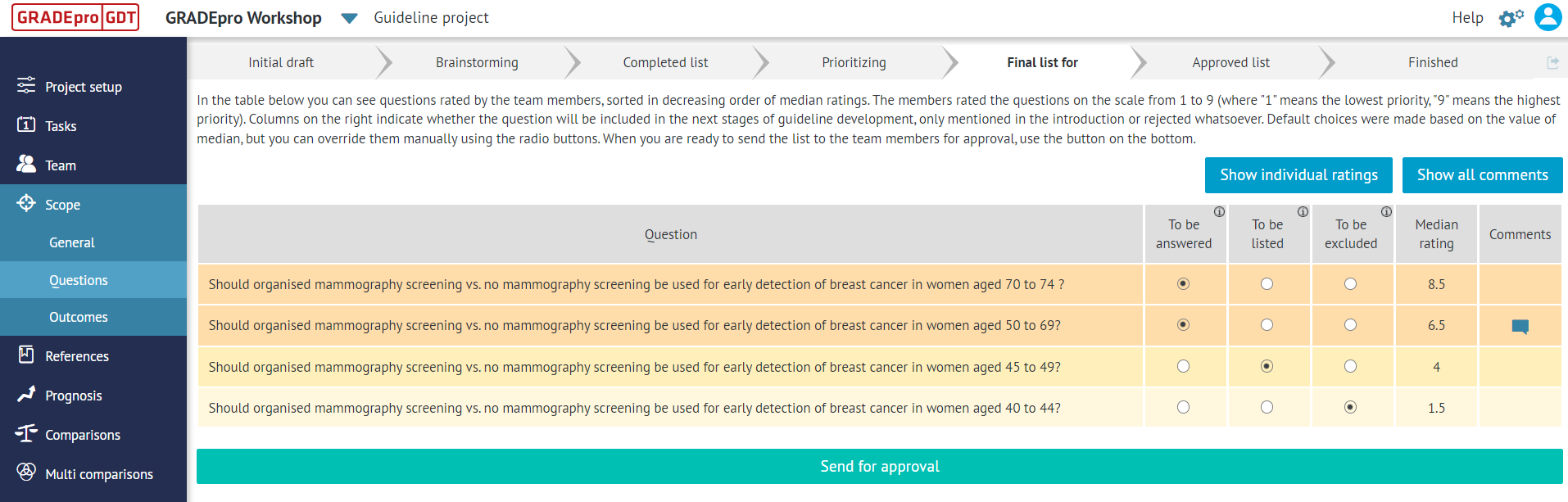Viewport: 1568px width, 502px height.
Task: Open the user account avatar menu
Action: click(x=1548, y=17)
